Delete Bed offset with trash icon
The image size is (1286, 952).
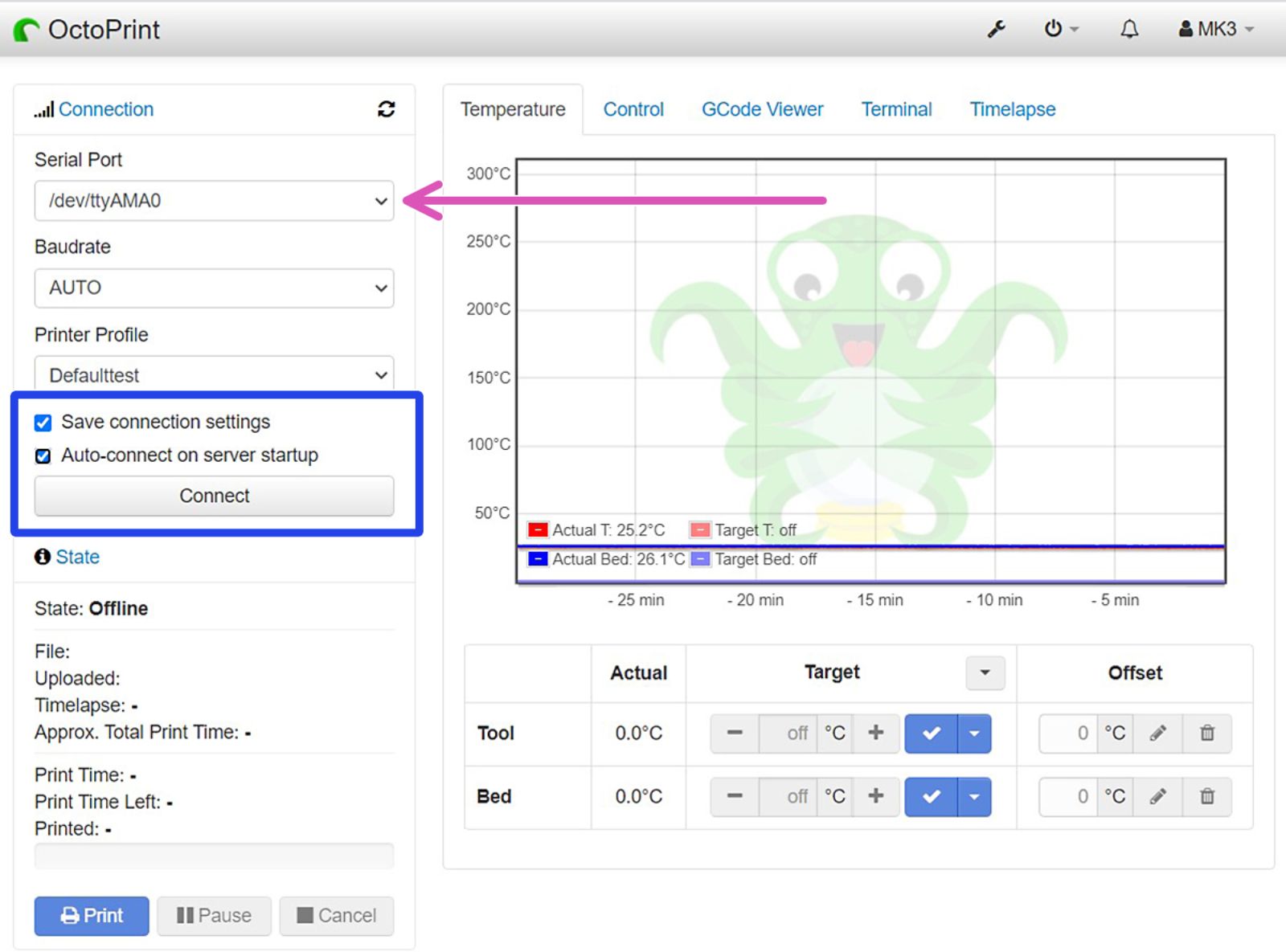coord(1207,796)
